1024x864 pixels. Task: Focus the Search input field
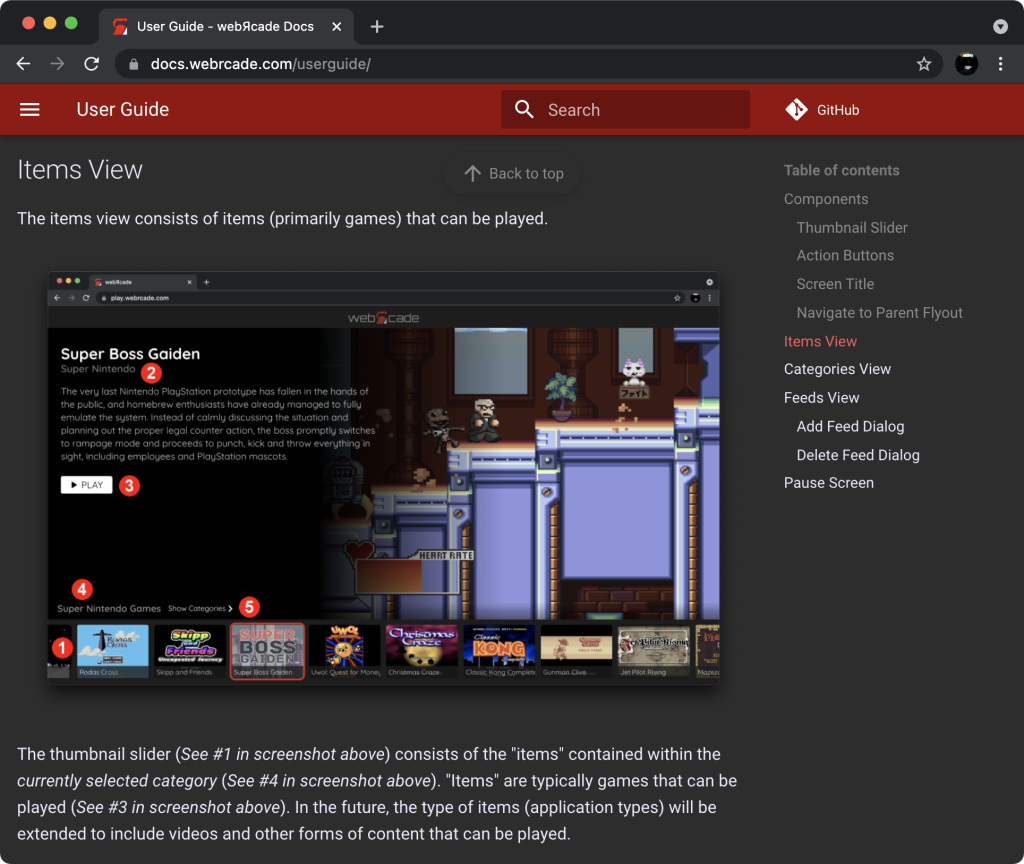640,110
